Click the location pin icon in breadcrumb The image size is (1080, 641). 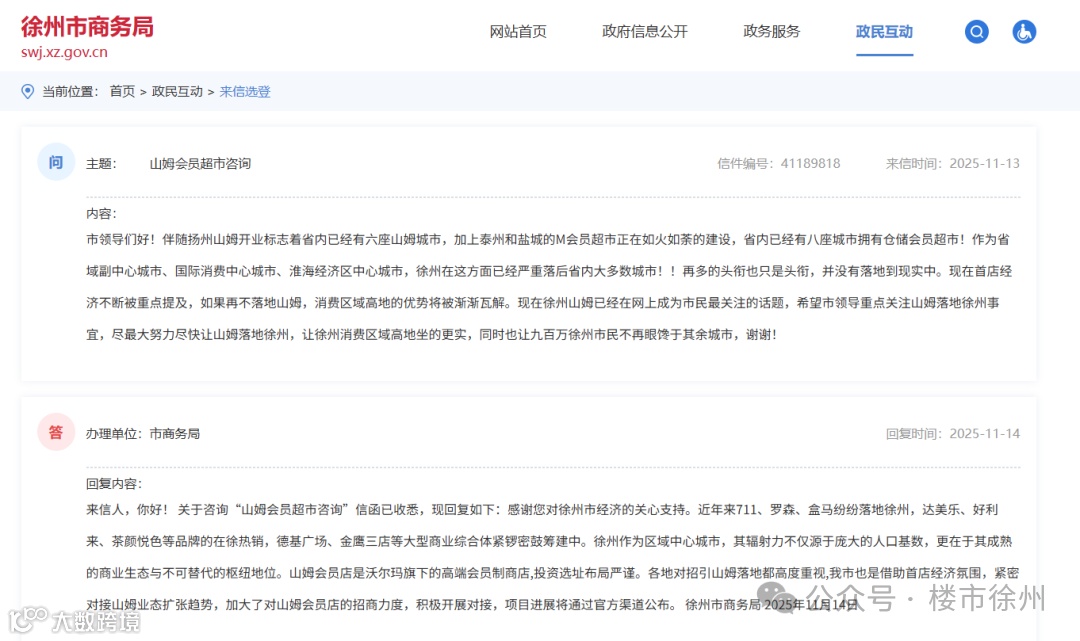click(28, 92)
